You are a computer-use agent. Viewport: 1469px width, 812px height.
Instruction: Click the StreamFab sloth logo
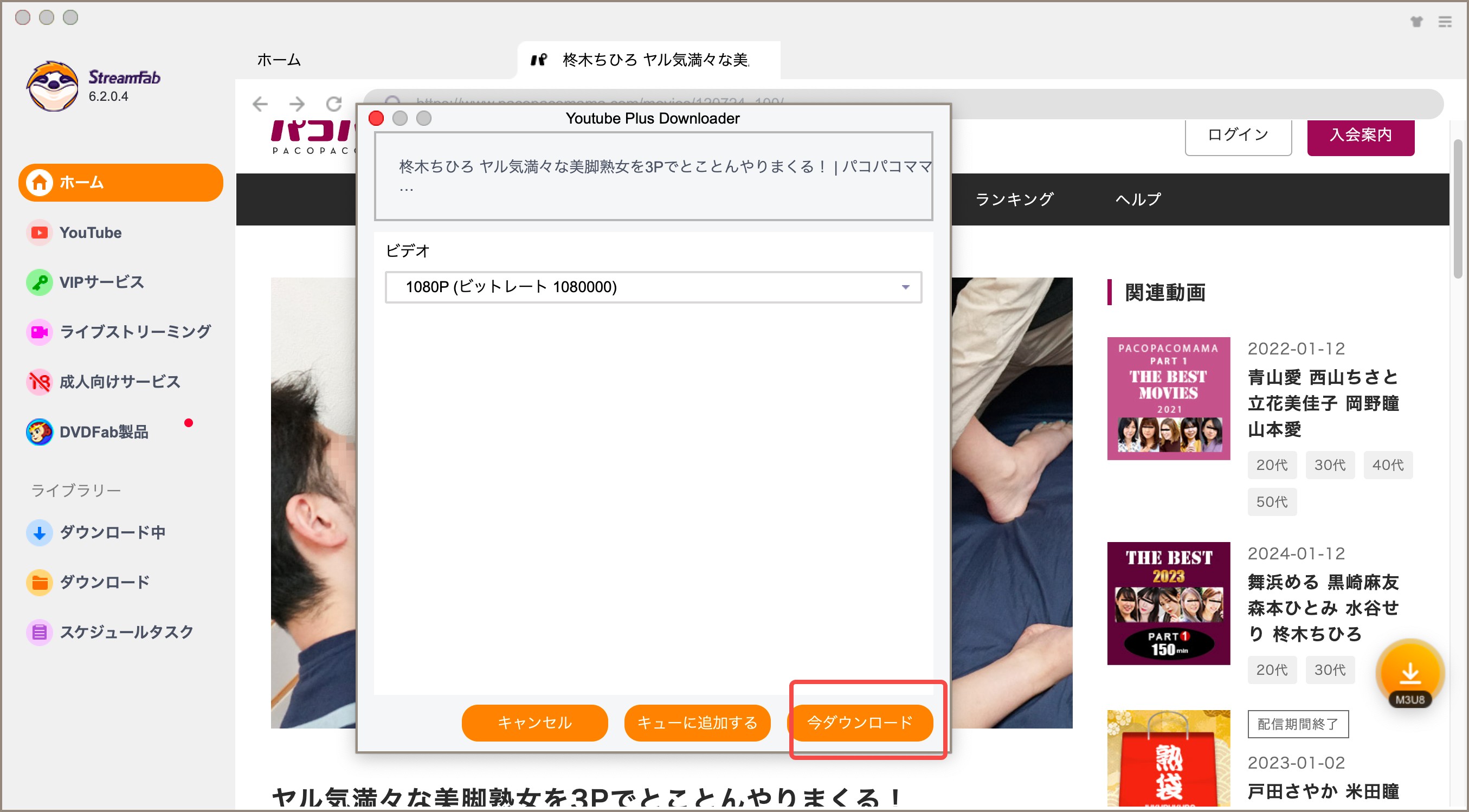click(53, 86)
